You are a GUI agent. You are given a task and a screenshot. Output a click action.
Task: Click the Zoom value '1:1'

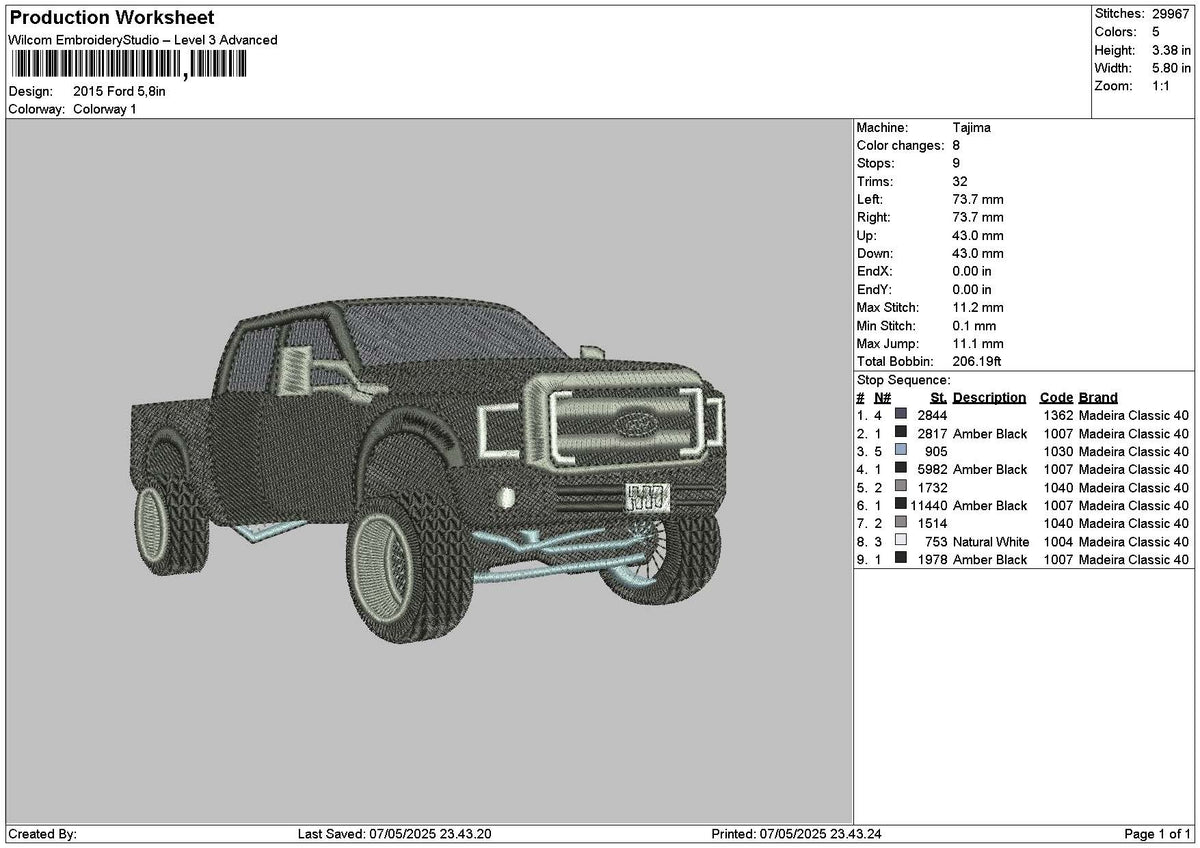pos(1162,86)
